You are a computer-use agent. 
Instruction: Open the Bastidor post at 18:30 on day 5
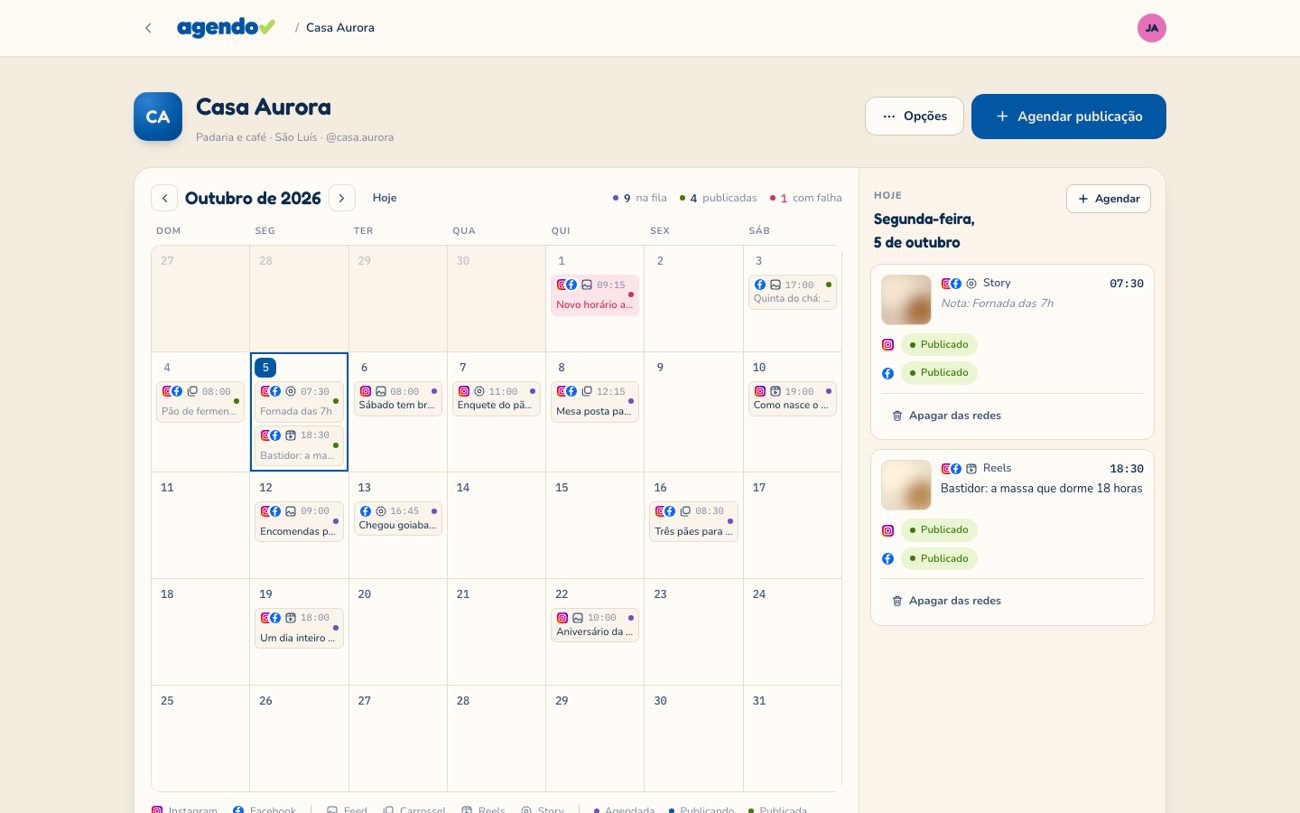tap(299, 445)
